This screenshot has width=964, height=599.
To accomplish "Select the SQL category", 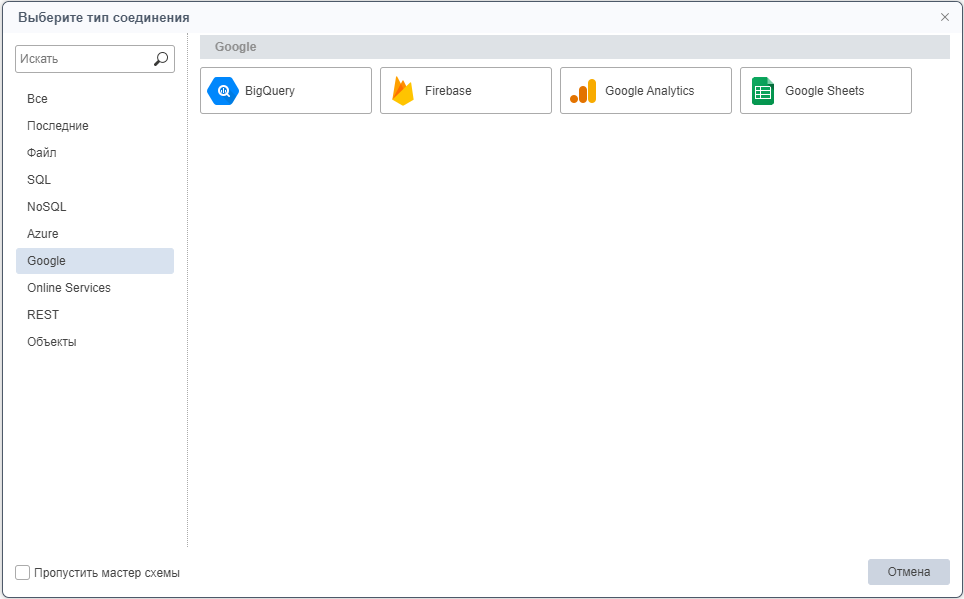I will (39, 180).
